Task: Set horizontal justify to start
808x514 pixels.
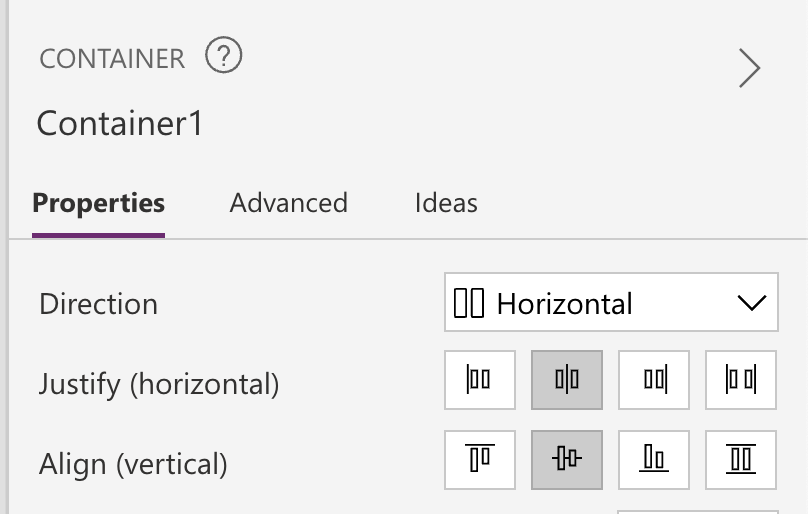Action: [480, 380]
